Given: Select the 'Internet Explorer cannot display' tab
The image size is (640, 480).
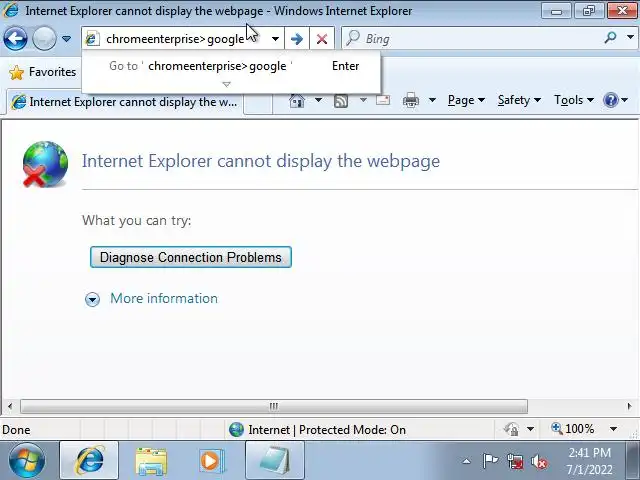Looking at the screenshot, I should coord(125,102).
